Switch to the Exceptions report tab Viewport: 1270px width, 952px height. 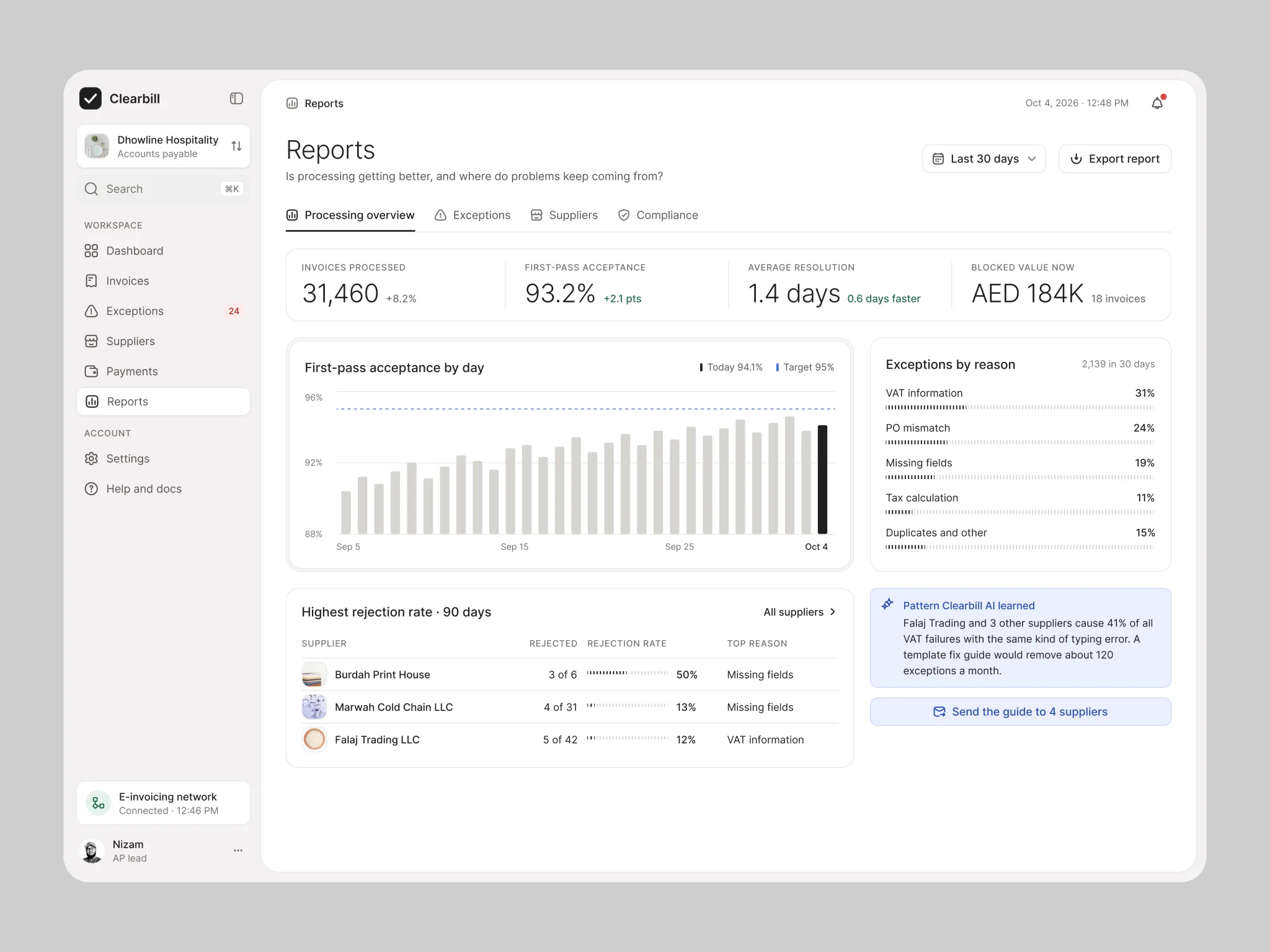pyautogui.click(x=473, y=215)
